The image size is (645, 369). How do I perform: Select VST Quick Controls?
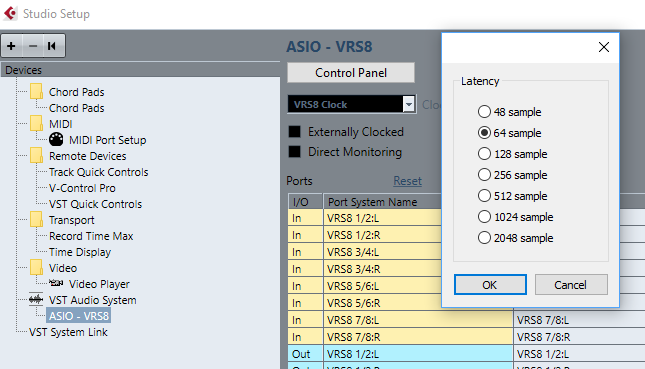tap(95, 204)
